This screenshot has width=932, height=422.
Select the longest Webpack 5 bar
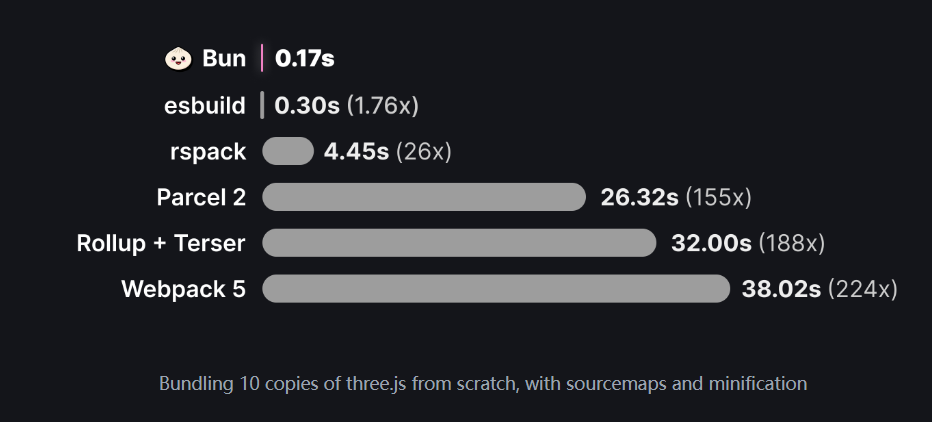[496, 288]
